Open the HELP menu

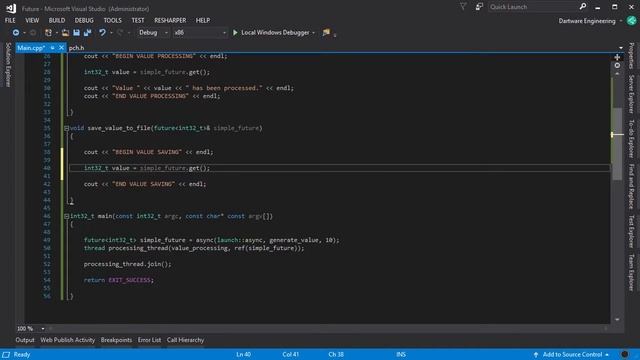pos(203,20)
